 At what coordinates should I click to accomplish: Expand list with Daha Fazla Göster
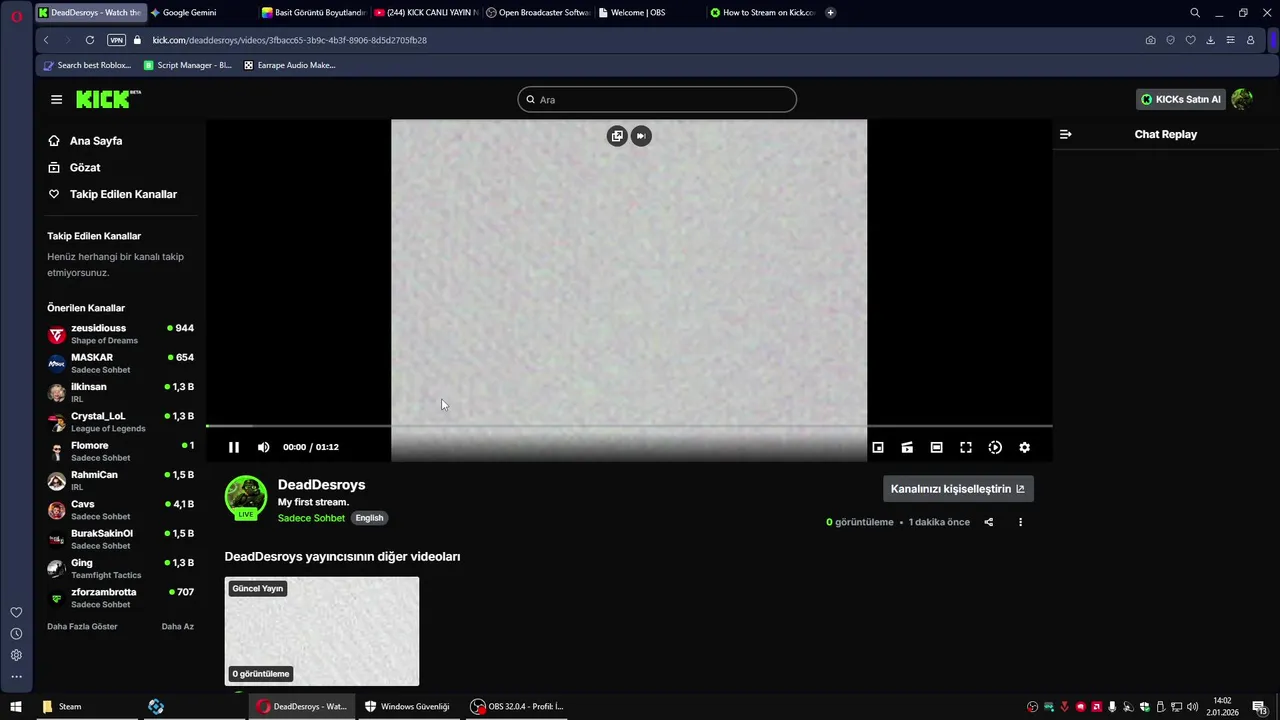(82, 626)
